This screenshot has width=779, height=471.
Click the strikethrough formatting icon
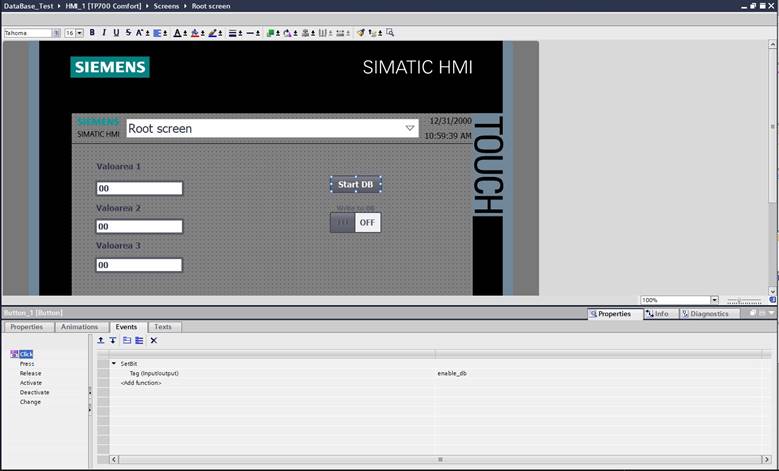point(126,33)
